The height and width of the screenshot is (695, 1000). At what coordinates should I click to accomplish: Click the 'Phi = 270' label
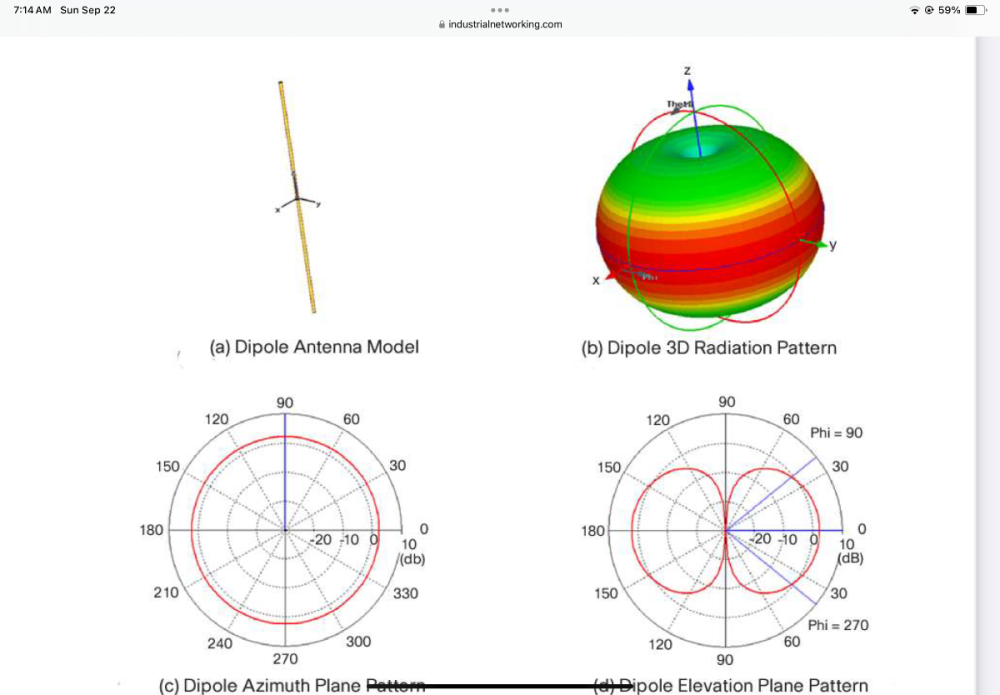[x=838, y=625]
